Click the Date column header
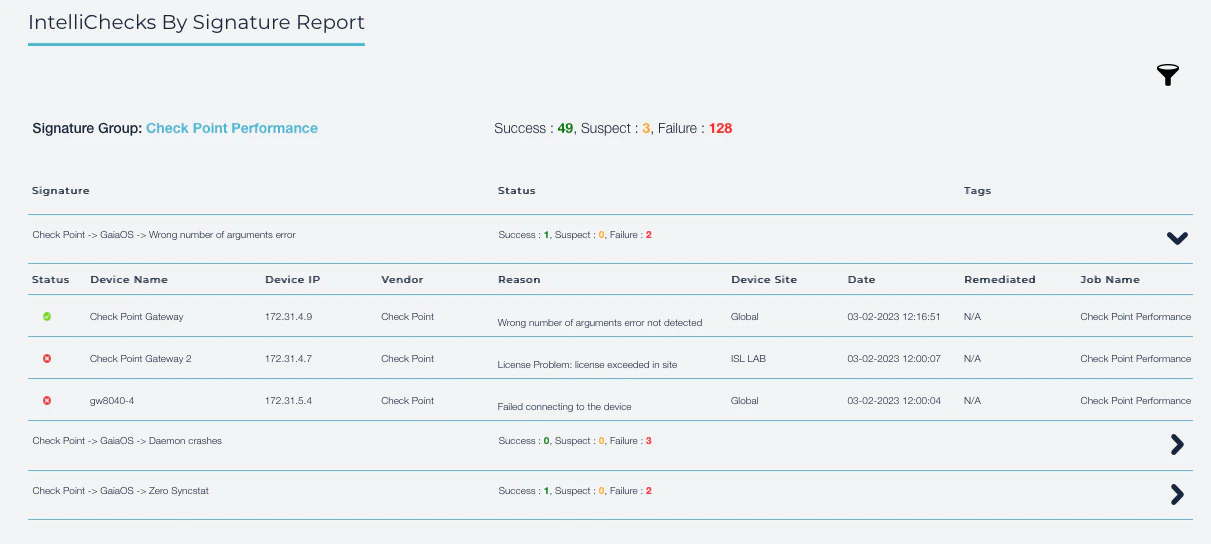This screenshot has height=544, width=1211. pyautogui.click(x=861, y=280)
